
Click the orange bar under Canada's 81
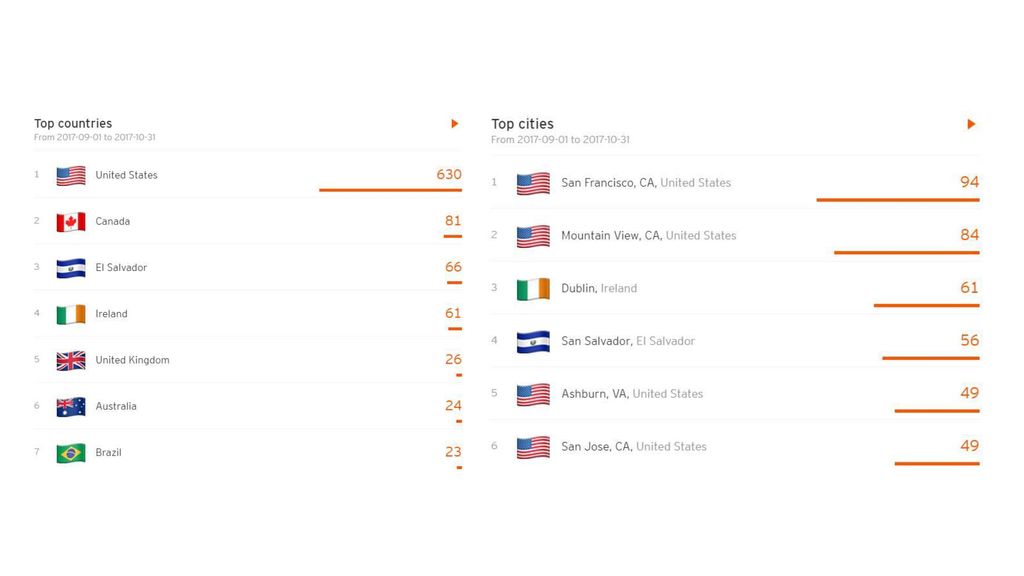(453, 236)
